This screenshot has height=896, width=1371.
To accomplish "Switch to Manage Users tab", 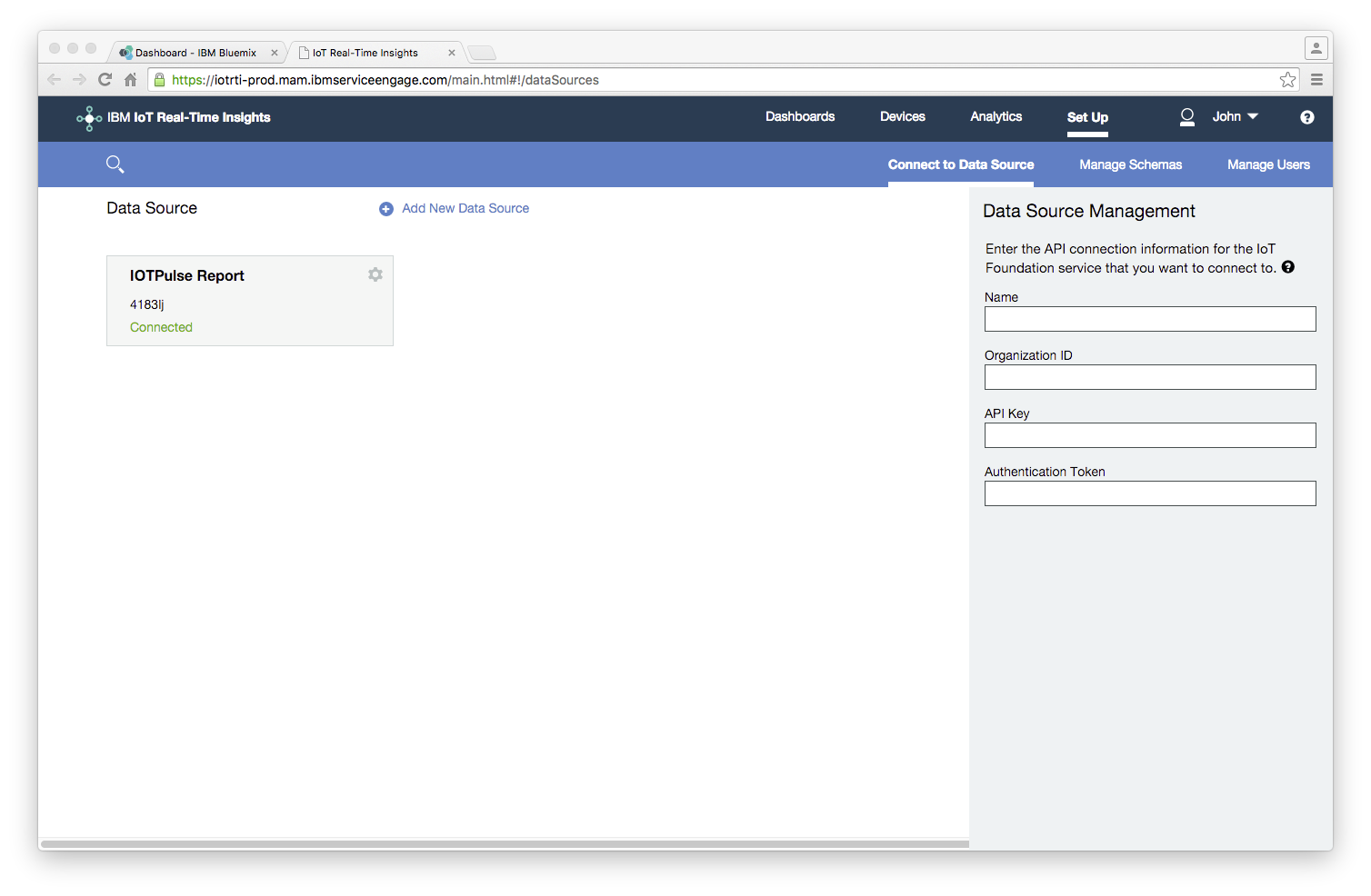I will pos(1268,165).
